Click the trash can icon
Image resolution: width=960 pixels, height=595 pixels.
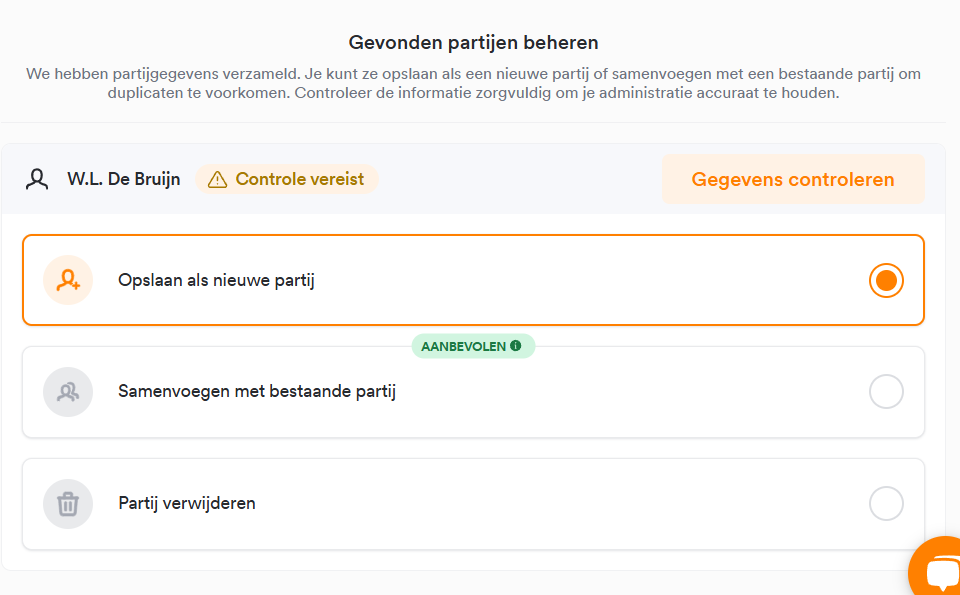(x=68, y=504)
